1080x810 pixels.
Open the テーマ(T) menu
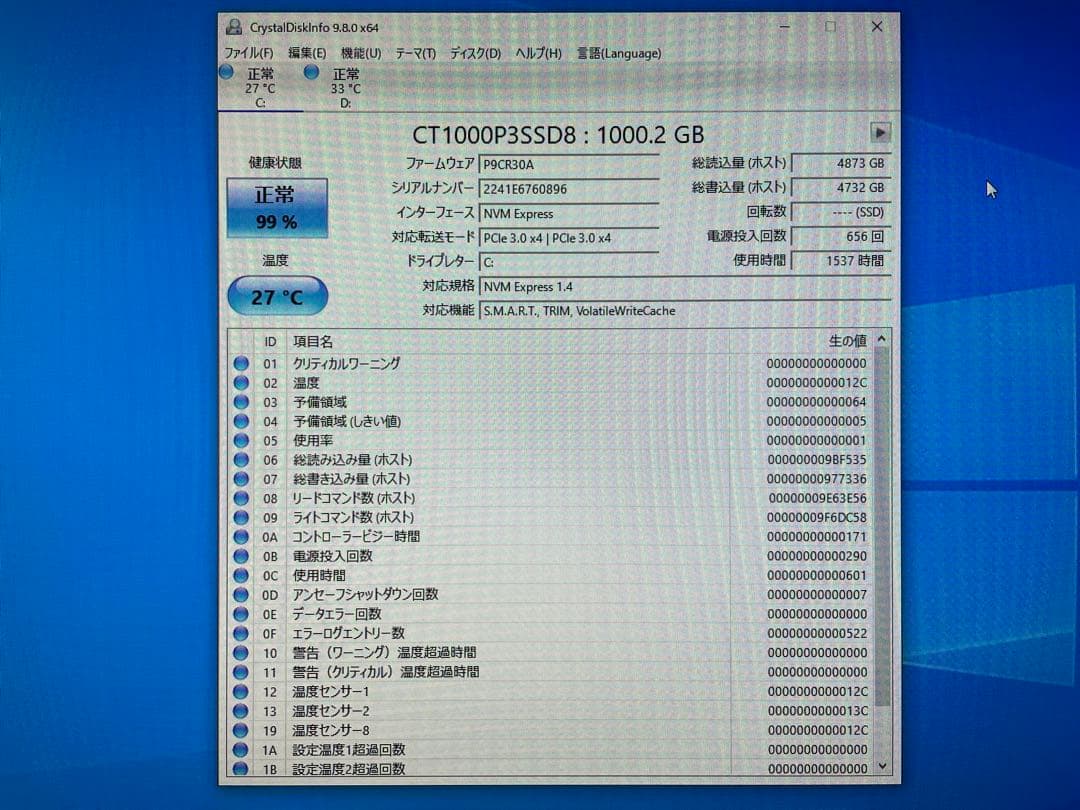[x=415, y=53]
